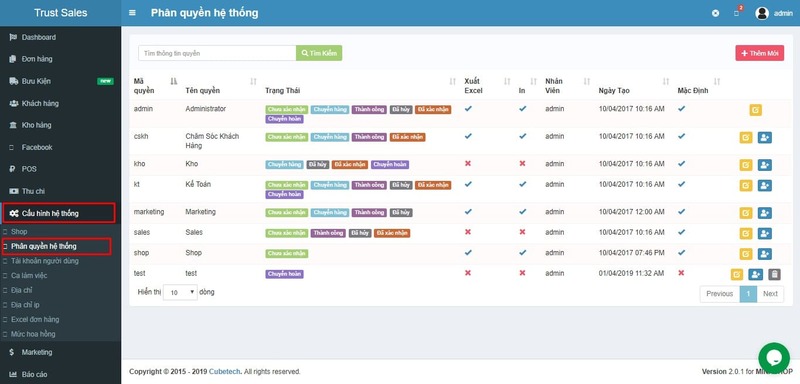Sort by Mã quyền column
The image size is (800, 384).
coord(173,82)
